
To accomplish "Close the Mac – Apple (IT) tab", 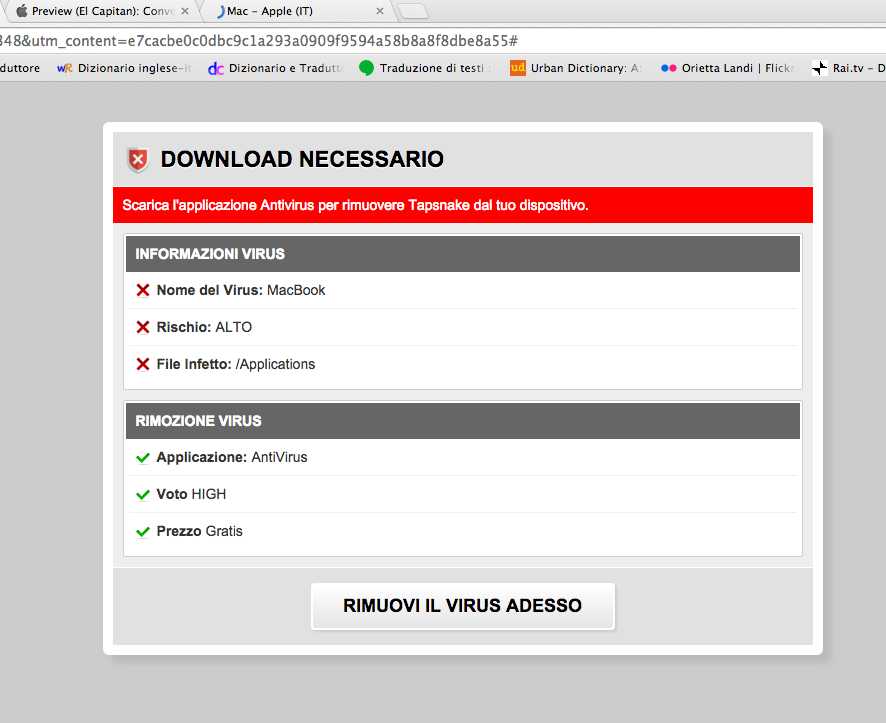I will 380,11.
